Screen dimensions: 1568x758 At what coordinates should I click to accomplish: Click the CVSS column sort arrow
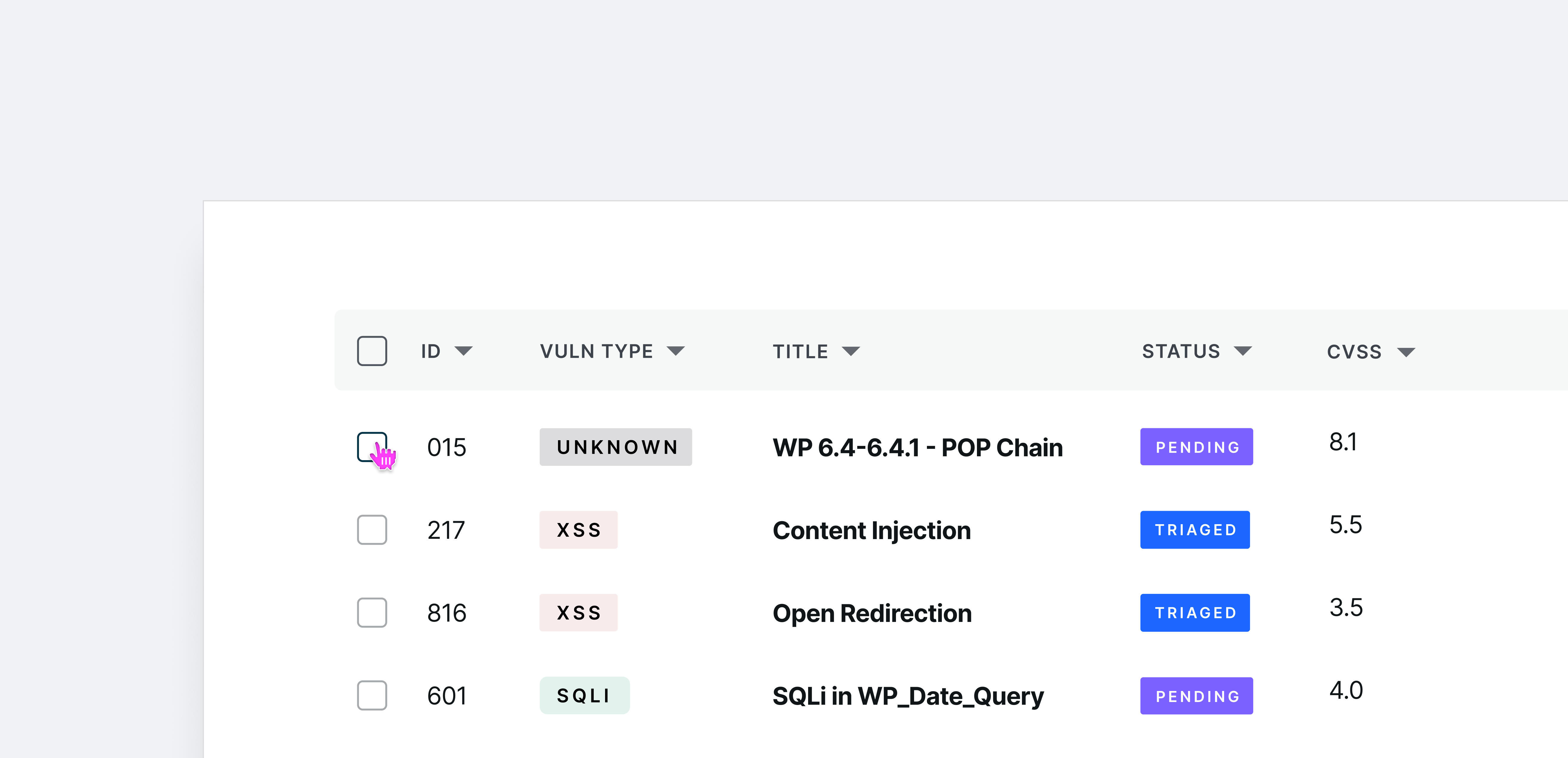(1406, 353)
